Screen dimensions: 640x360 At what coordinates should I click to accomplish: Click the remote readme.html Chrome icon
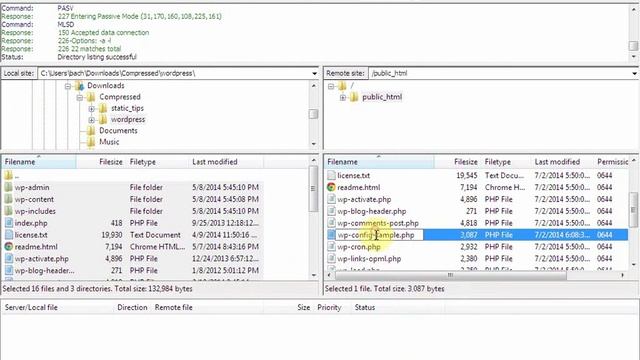coord(331,187)
